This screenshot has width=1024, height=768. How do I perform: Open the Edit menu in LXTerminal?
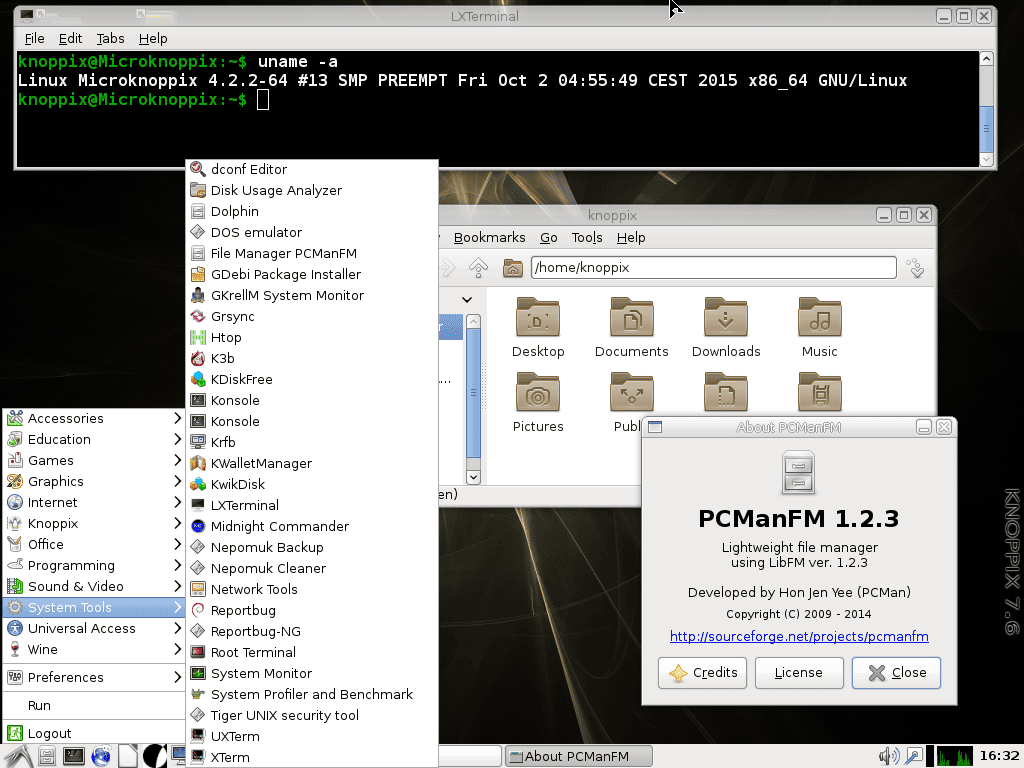pyautogui.click(x=71, y=39)
